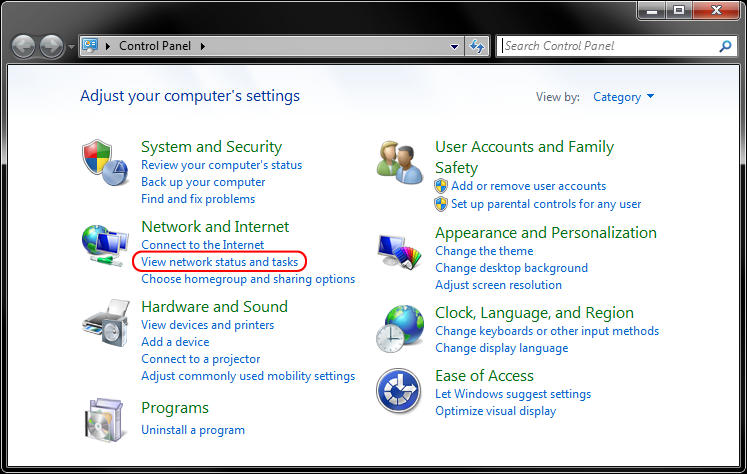Click the refresh button beside address bar
The width and height of the screenshot is (747, 474).
(477, 46)
